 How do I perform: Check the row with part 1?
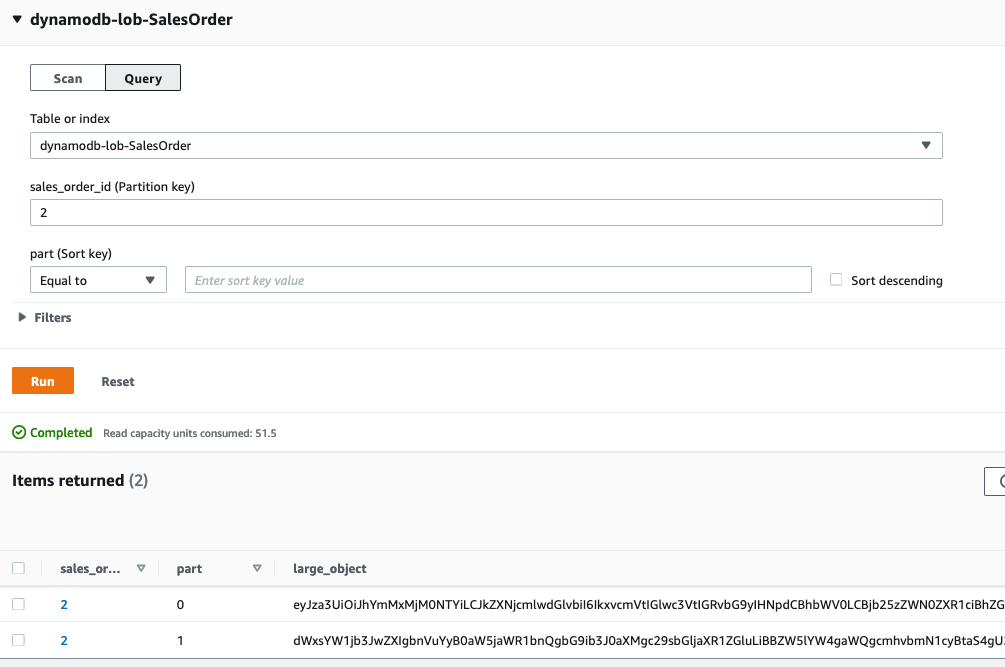[x=19, y=640]
